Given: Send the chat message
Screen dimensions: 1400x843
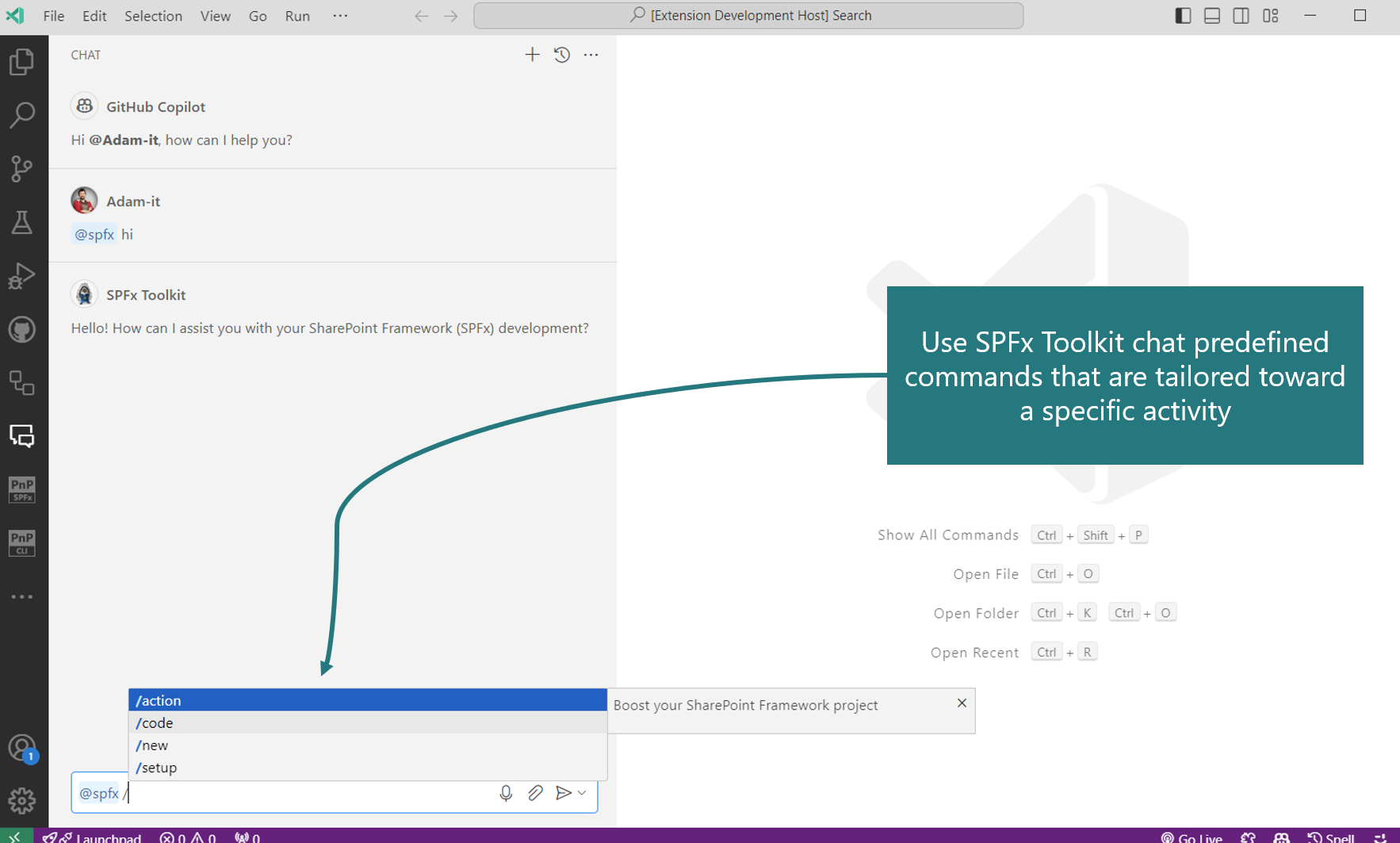Looking at the screenshot, I should (x=563, y=793).
